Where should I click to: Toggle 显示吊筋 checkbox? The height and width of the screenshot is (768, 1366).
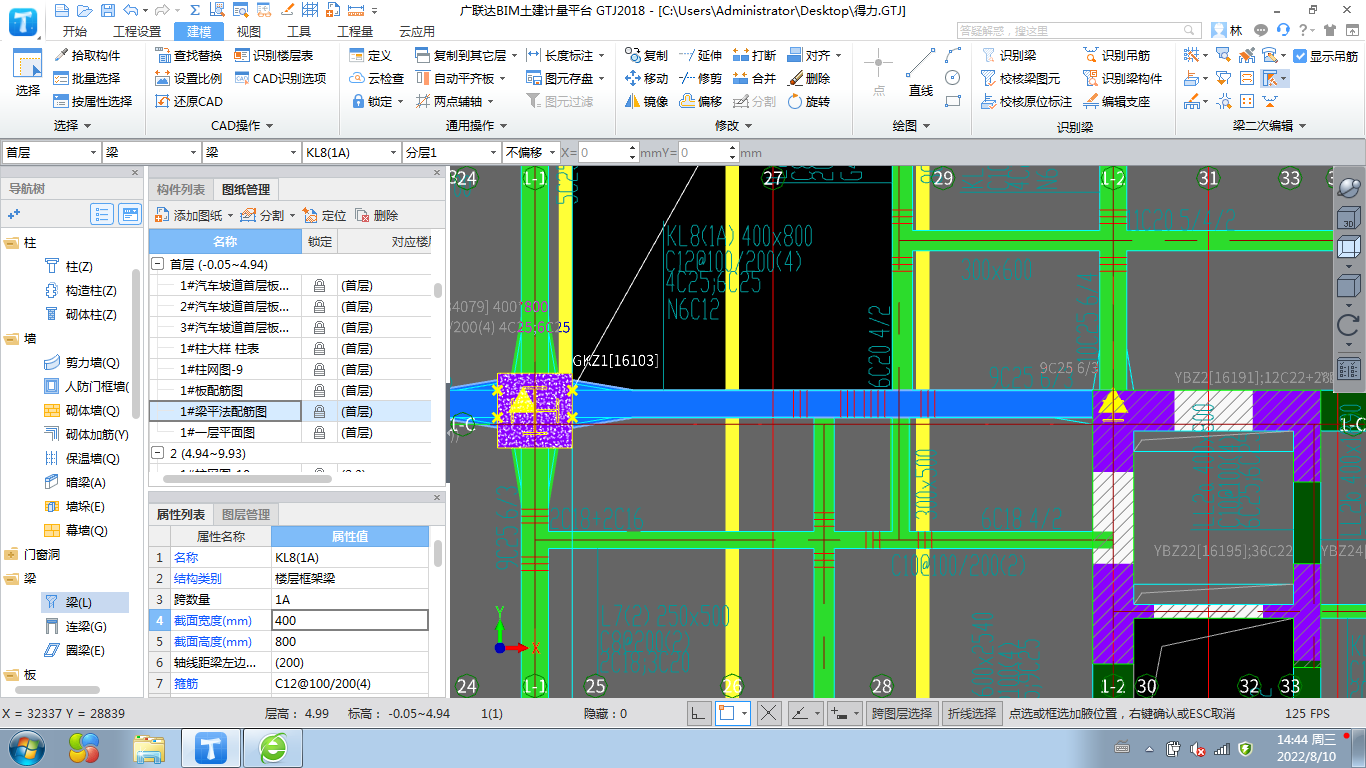coord(1300,56)
